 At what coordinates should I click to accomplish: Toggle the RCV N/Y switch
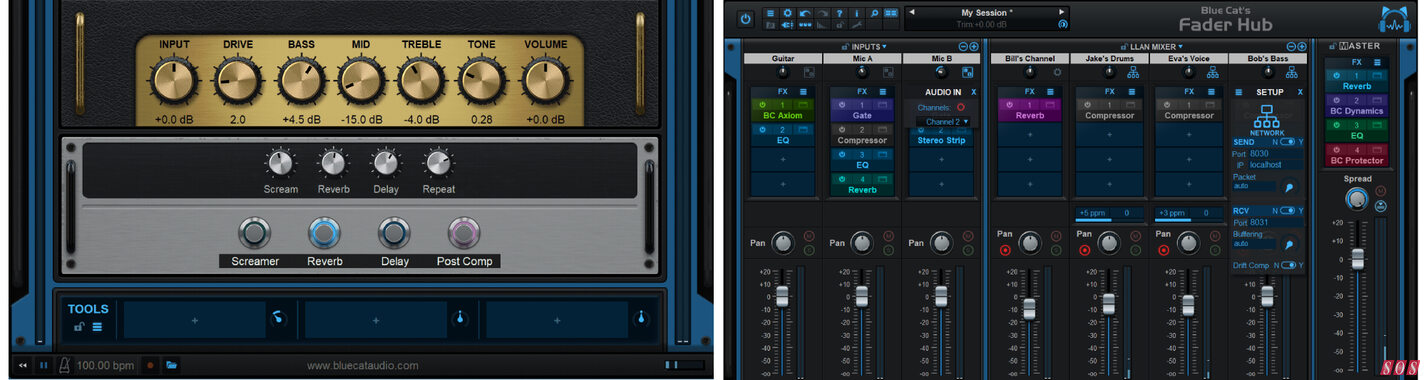(x=1288, y=210)
